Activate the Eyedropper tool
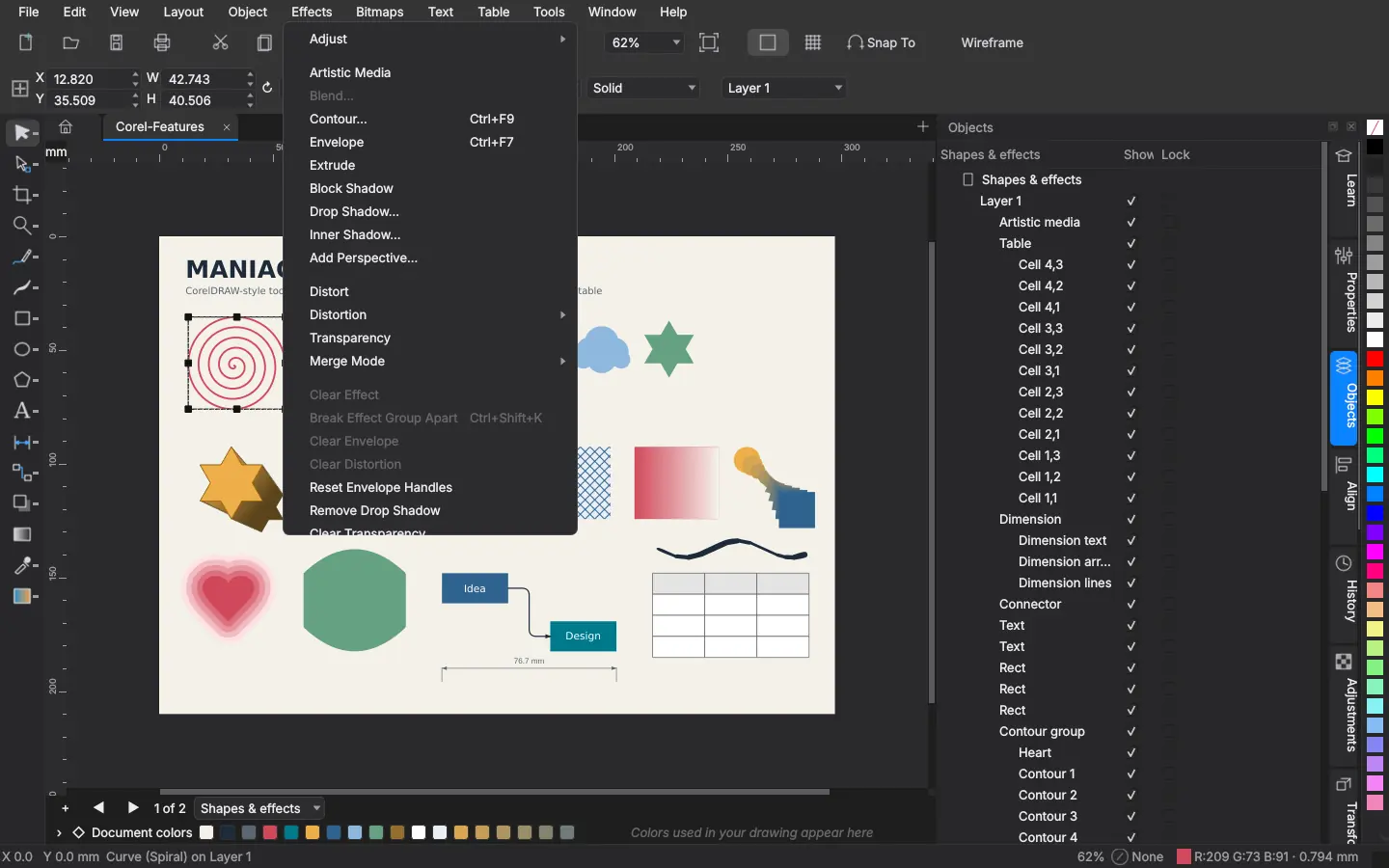Viewport: 1389px width, 868px height. [x=23, y=565]
